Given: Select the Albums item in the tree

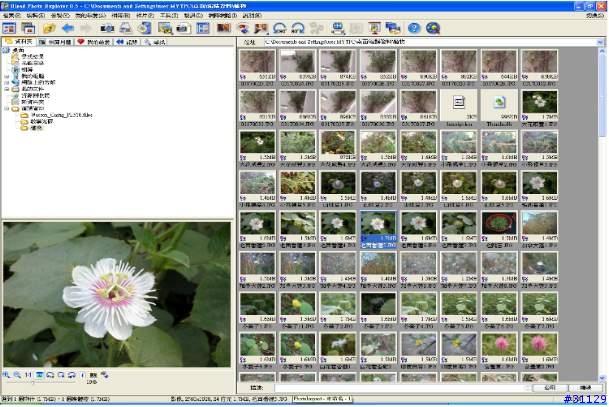Looking at the screenshot, I should click(27, 70).
